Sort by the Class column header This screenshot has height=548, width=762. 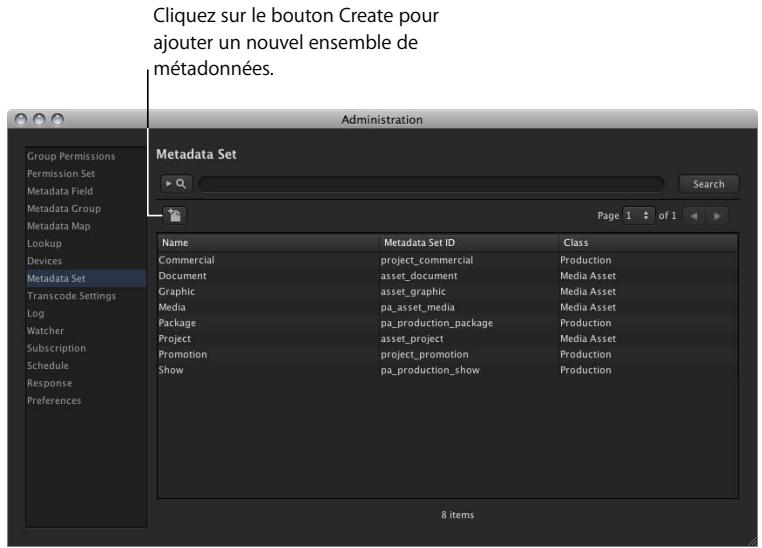[648, 242]
